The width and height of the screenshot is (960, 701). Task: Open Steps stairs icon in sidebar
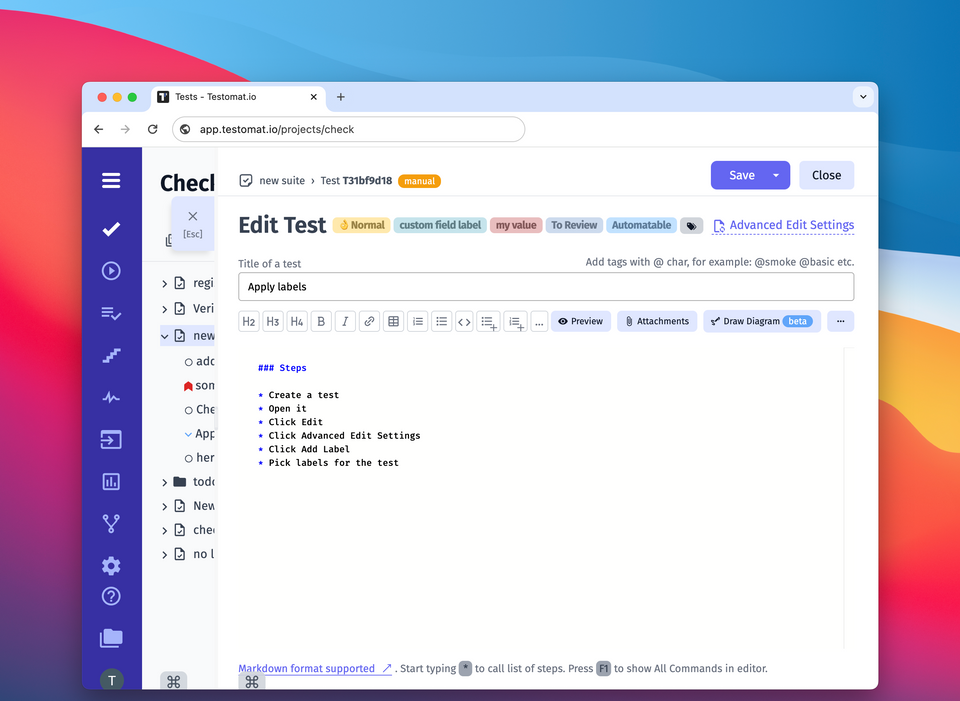click(x=111, y=355)
